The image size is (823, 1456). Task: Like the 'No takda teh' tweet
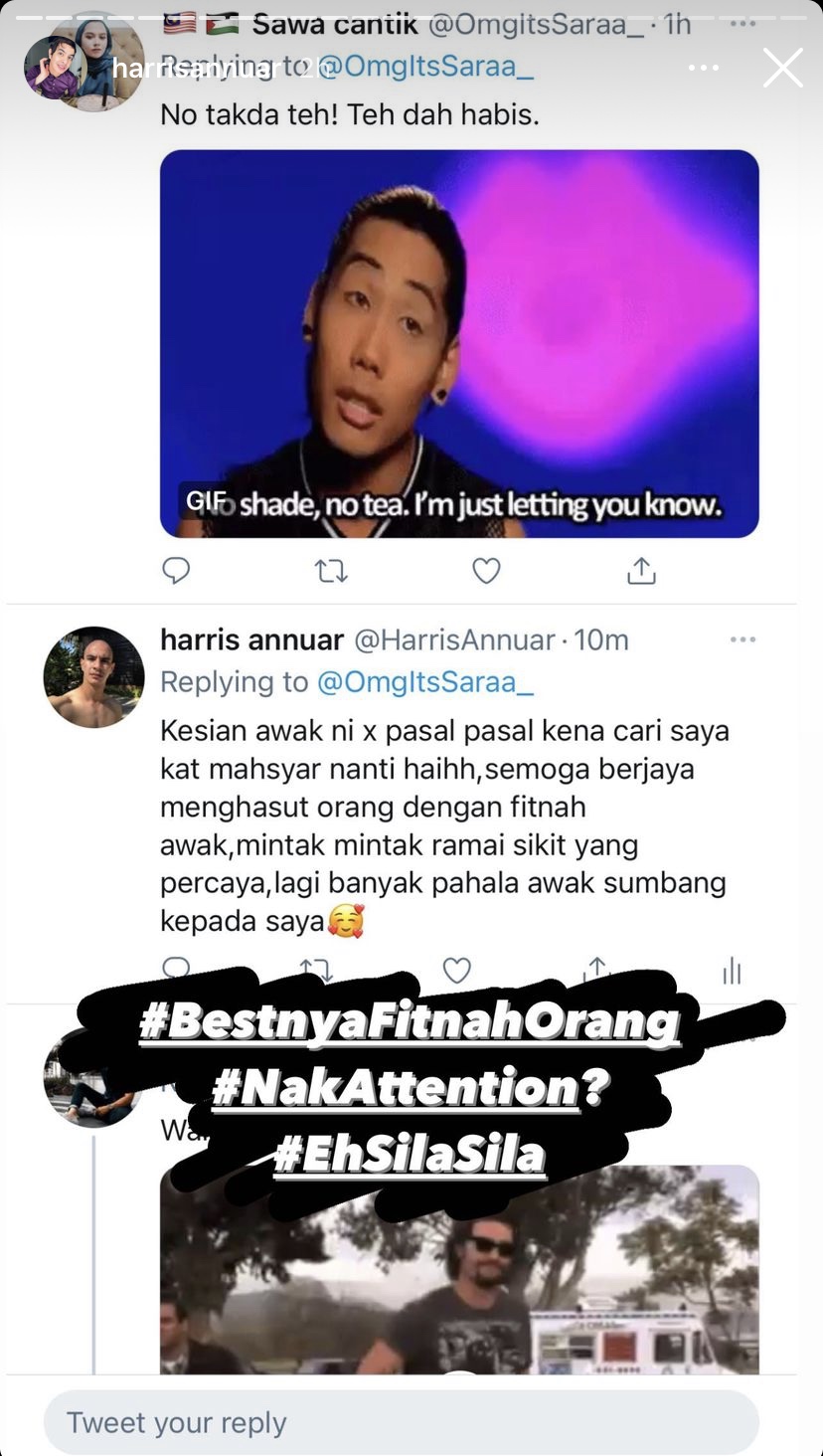pos(486,570)
